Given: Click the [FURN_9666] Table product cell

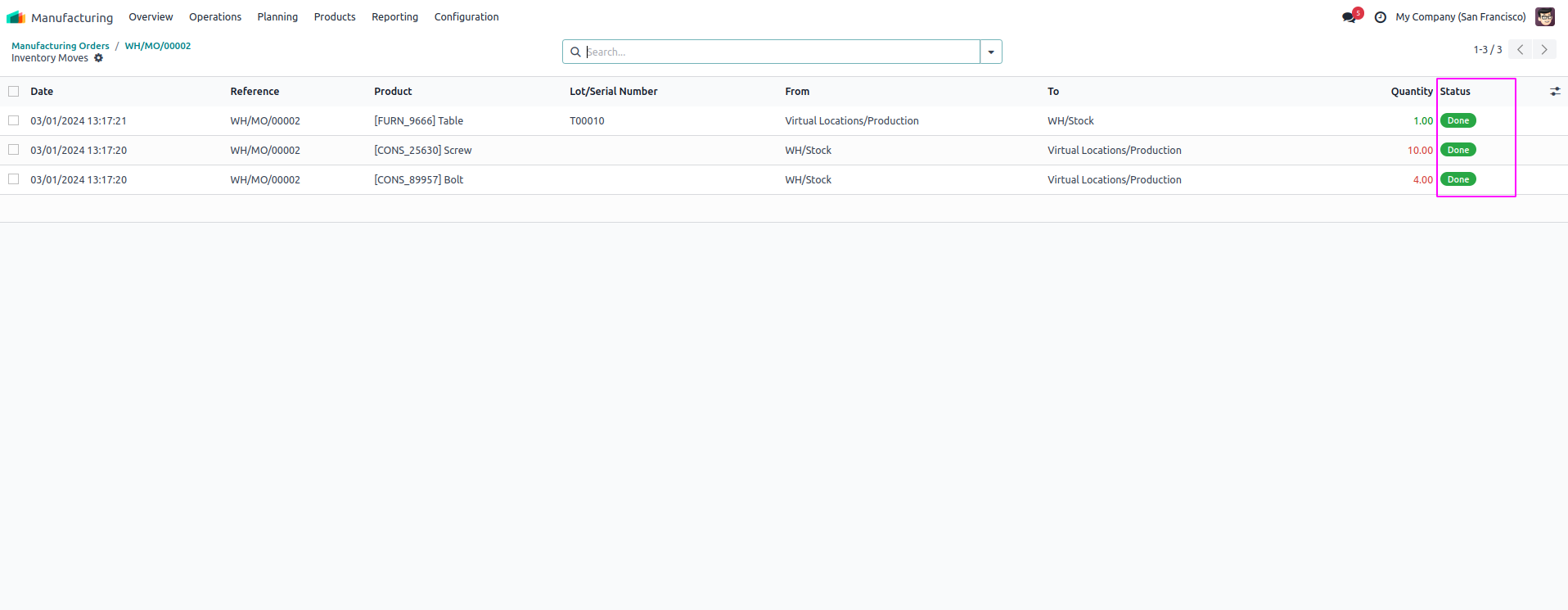Looking at the screenshot, I should tap(418, 121).
